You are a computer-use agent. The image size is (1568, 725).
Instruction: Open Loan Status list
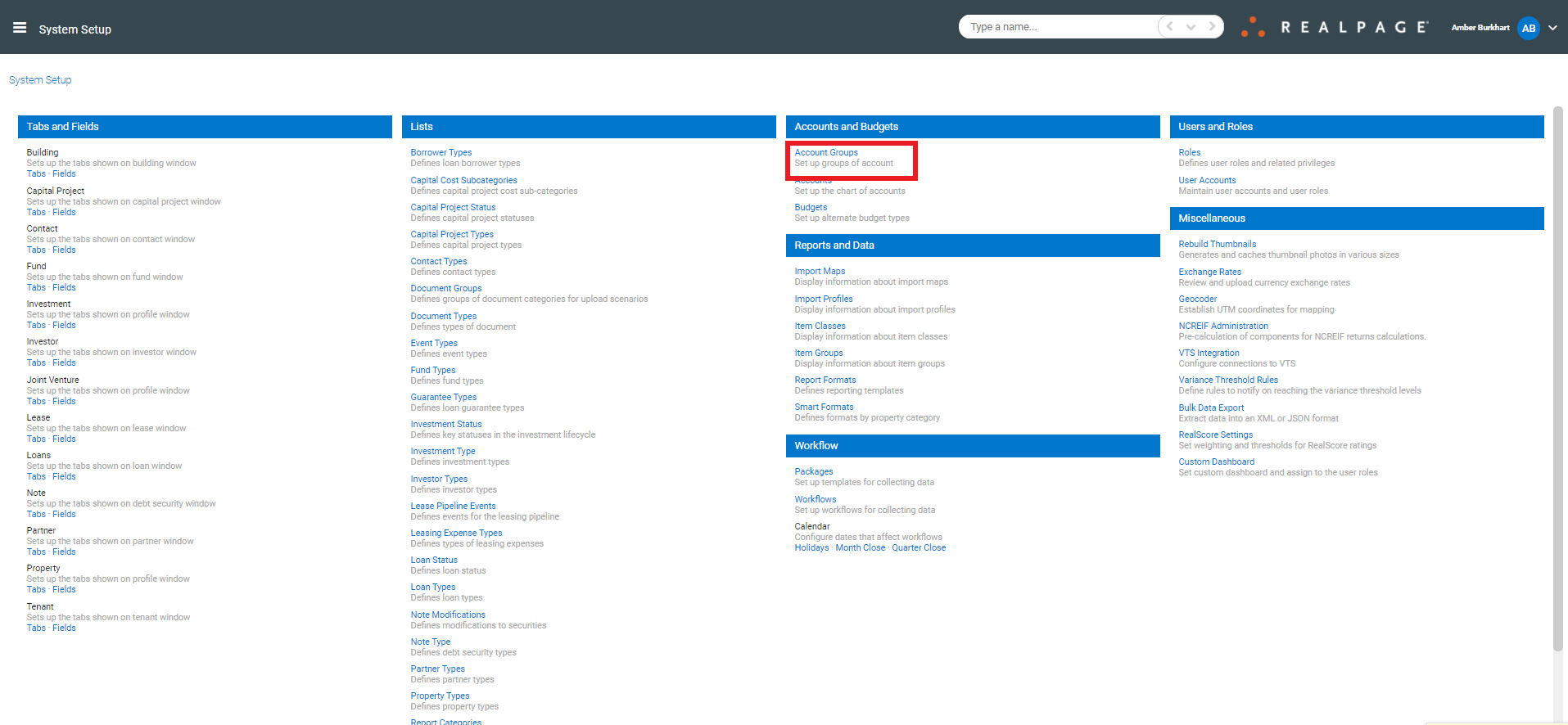pos(434,560)
